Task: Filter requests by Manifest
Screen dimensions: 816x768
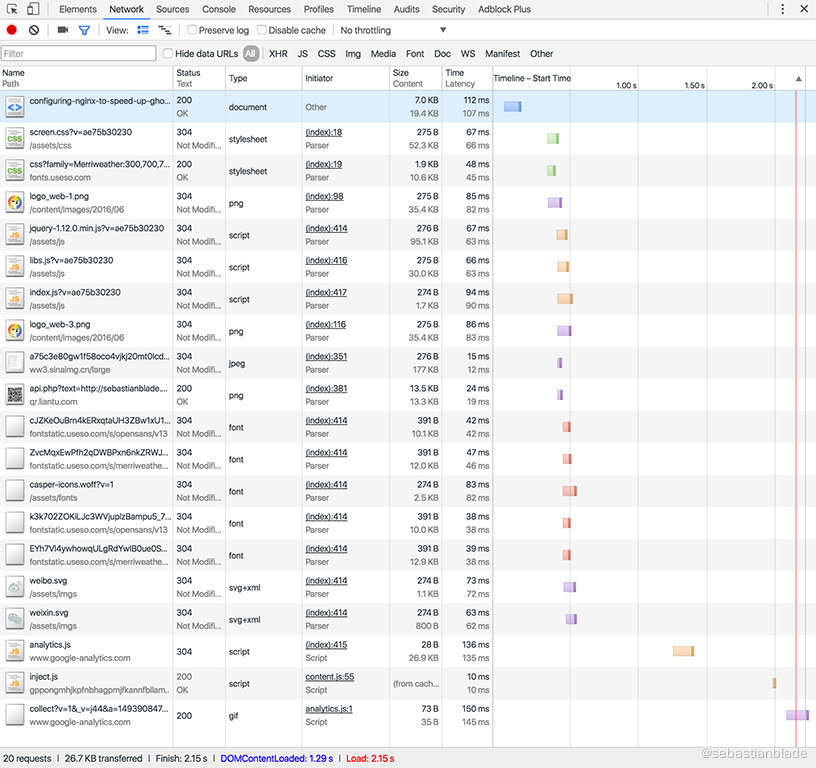Action: (x=502, y=54)
